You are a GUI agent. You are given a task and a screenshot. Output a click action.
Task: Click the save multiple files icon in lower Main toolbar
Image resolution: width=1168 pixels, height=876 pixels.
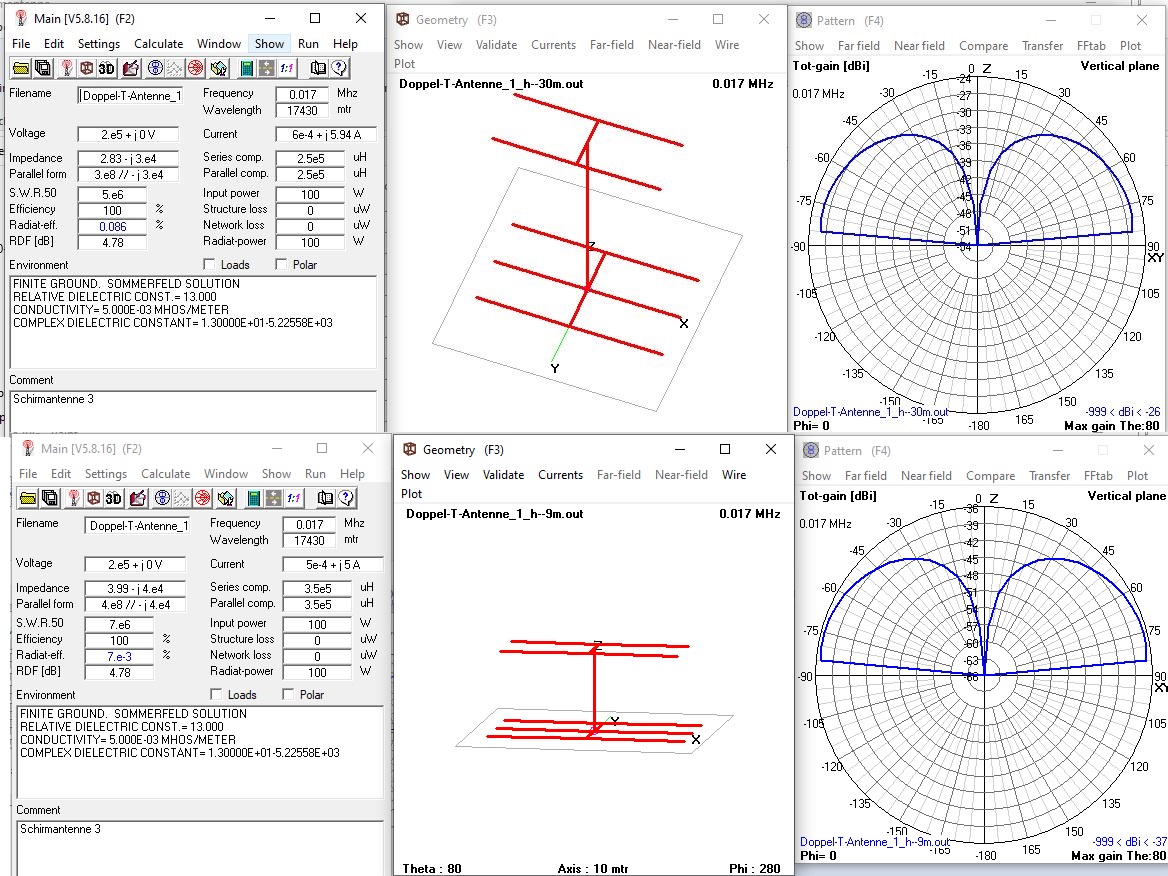tap(50, 498)
